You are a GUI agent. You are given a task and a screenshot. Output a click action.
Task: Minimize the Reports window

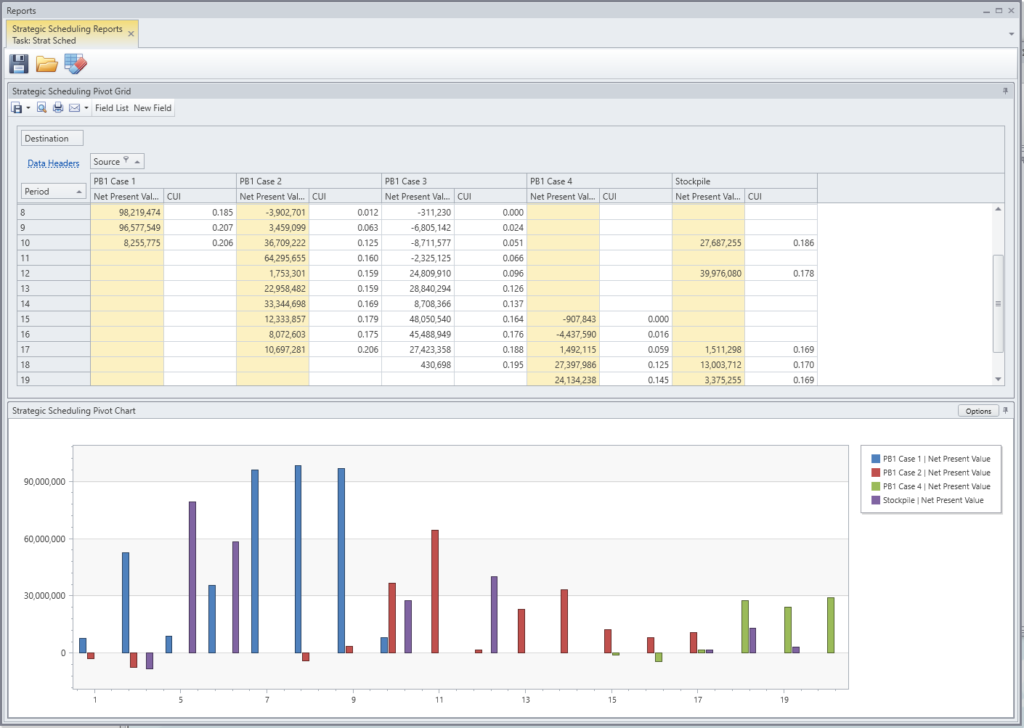(986, 10)
